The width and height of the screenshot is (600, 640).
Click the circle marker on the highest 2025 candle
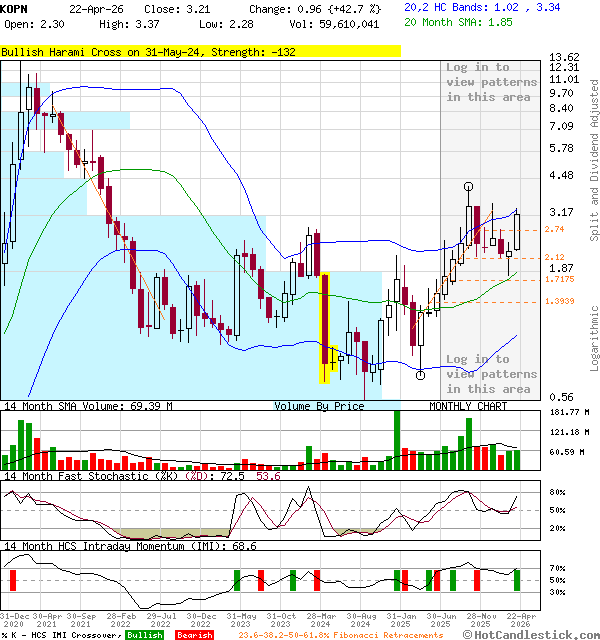[469, 187]
